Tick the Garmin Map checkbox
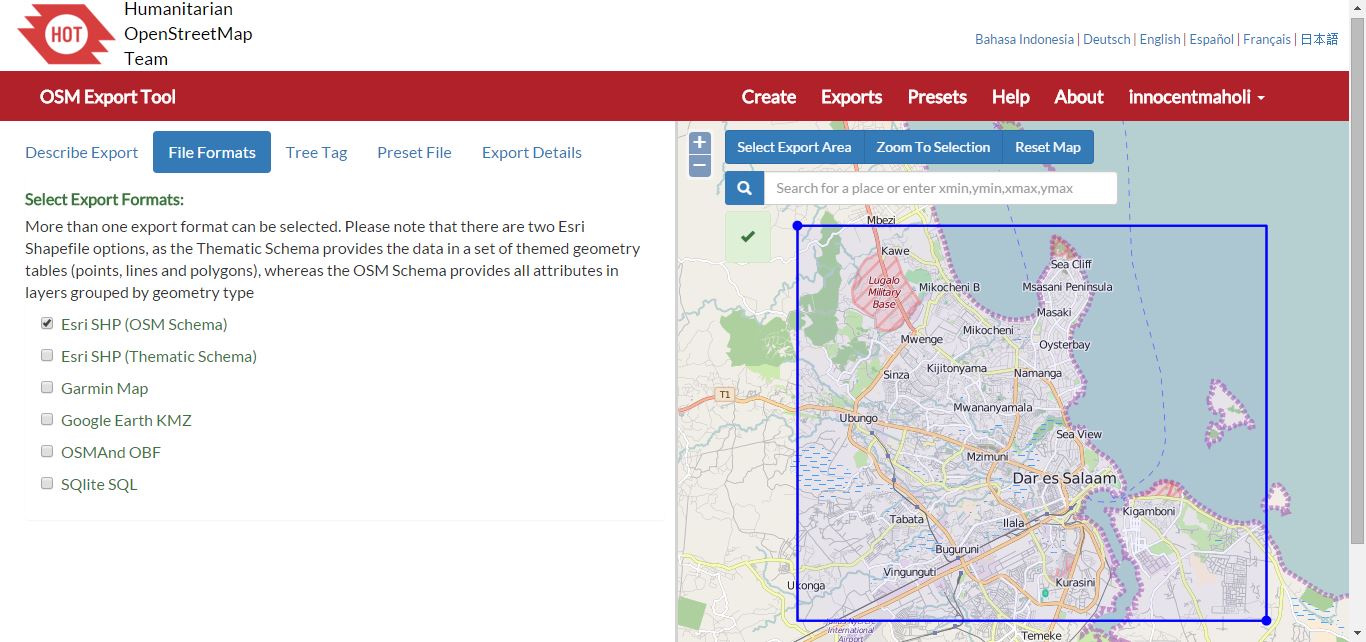 (47, 387)
